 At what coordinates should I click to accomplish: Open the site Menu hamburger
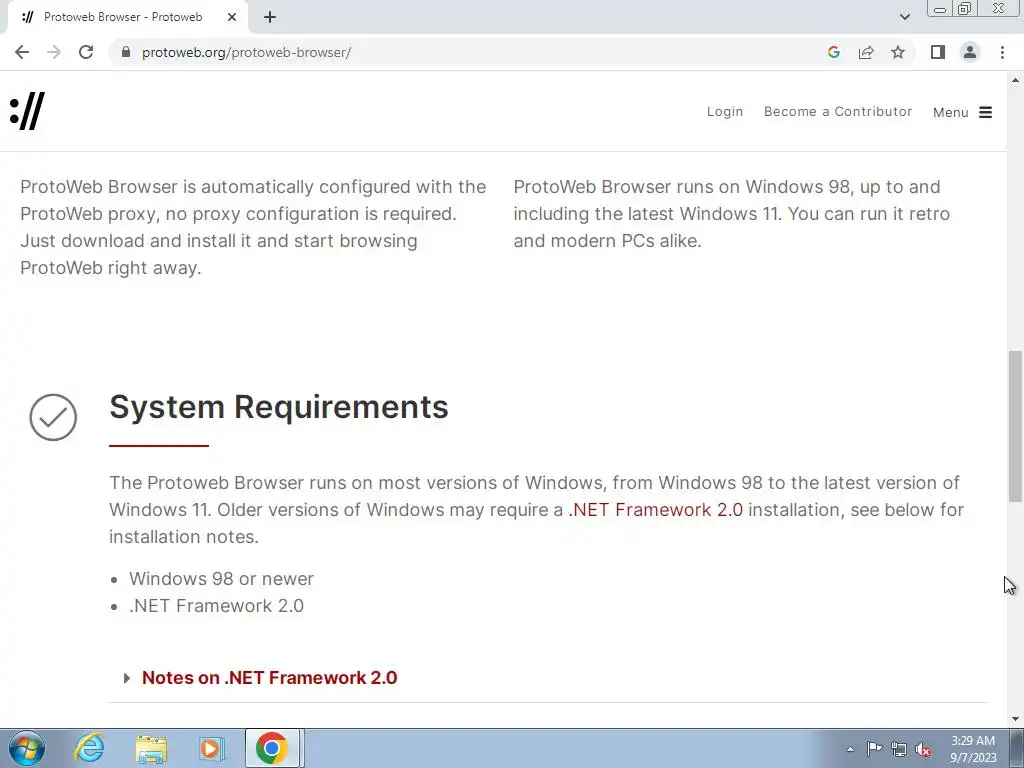point(963,112)
